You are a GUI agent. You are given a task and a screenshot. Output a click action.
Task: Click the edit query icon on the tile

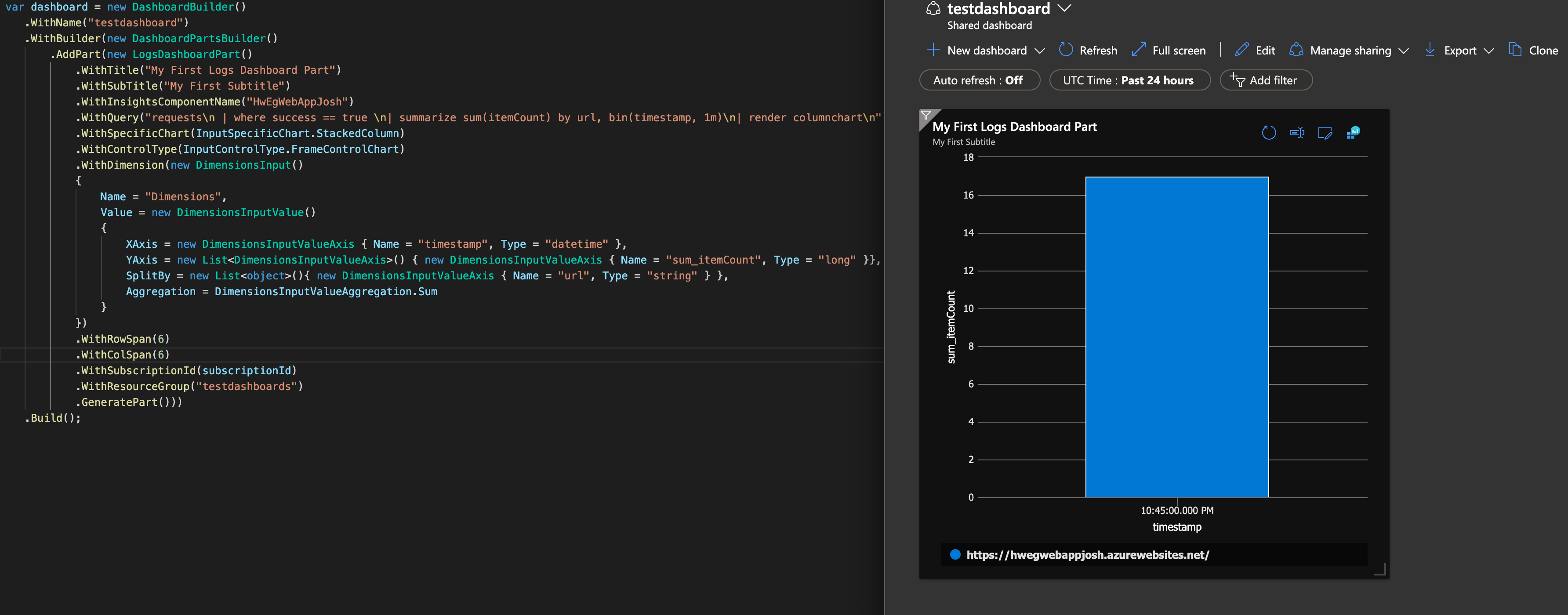[1325, 133]
